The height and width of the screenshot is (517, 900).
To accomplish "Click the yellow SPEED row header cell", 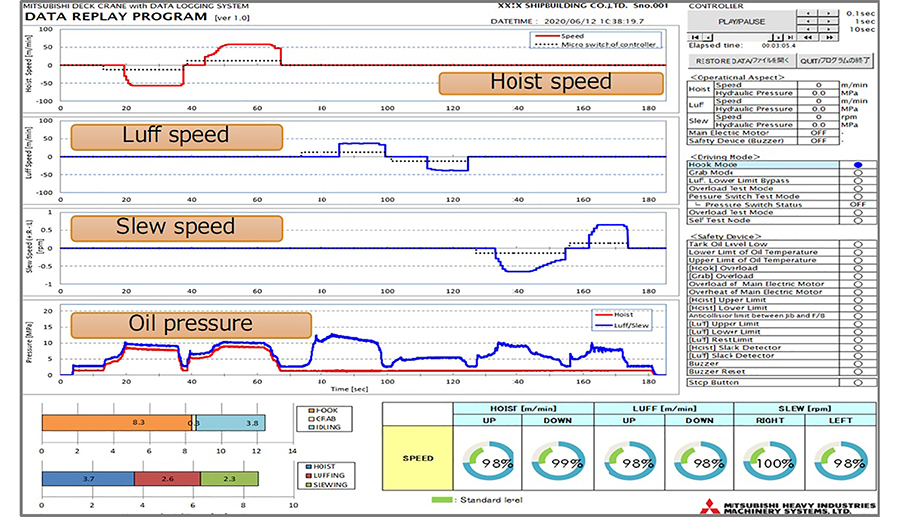I will 418,458.
